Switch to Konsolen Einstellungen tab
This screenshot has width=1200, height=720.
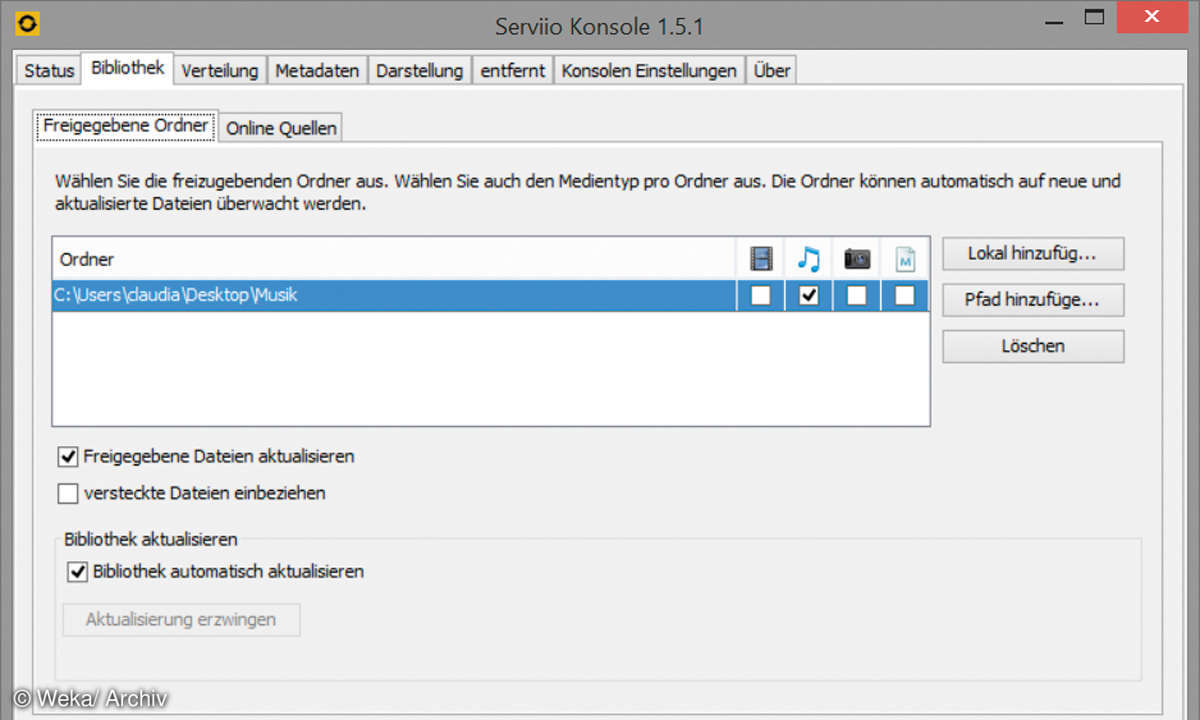pyautogui.click(x=649, y=70)
